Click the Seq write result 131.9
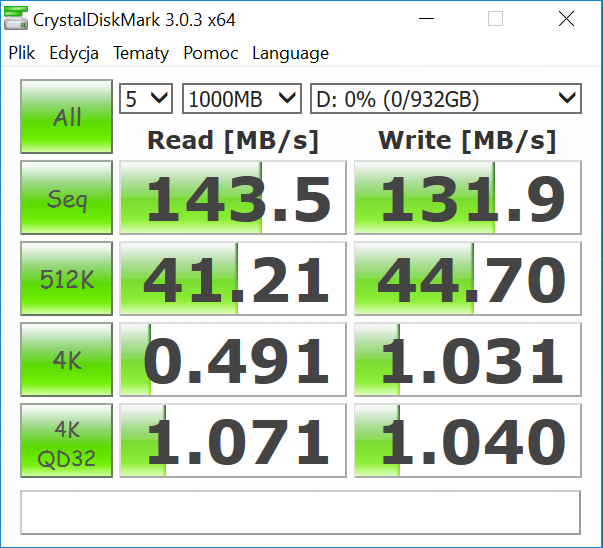 pos(468,198)
